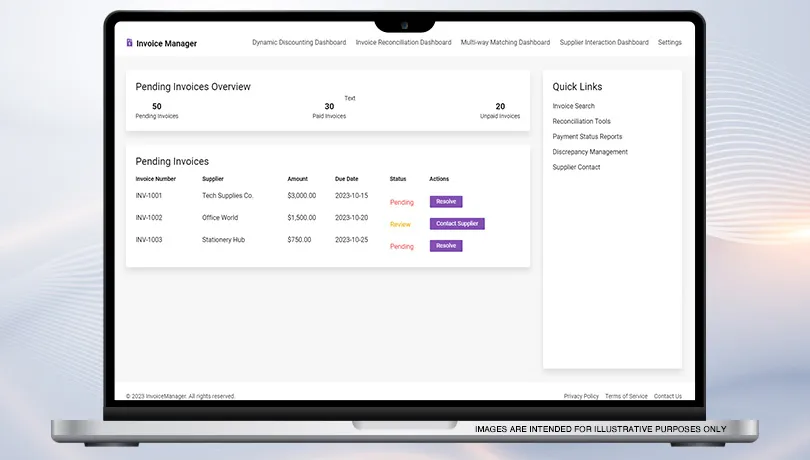This screenshot has height=460, width=810.
Task: Open Reconciliation Tools quick link
Action: (581, 121)
